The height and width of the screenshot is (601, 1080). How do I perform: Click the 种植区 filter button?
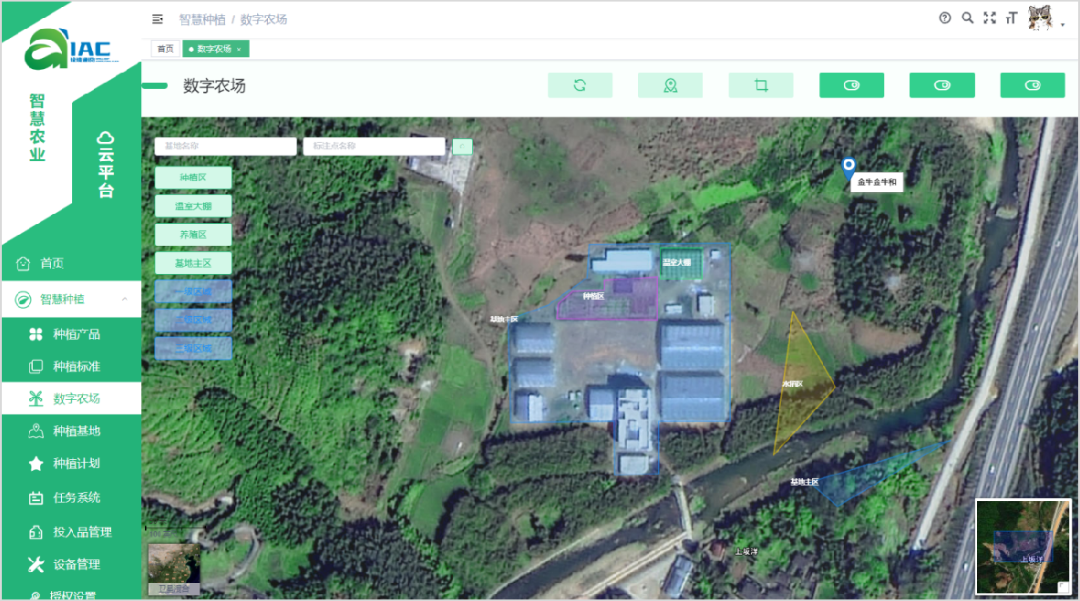point(193,177)
